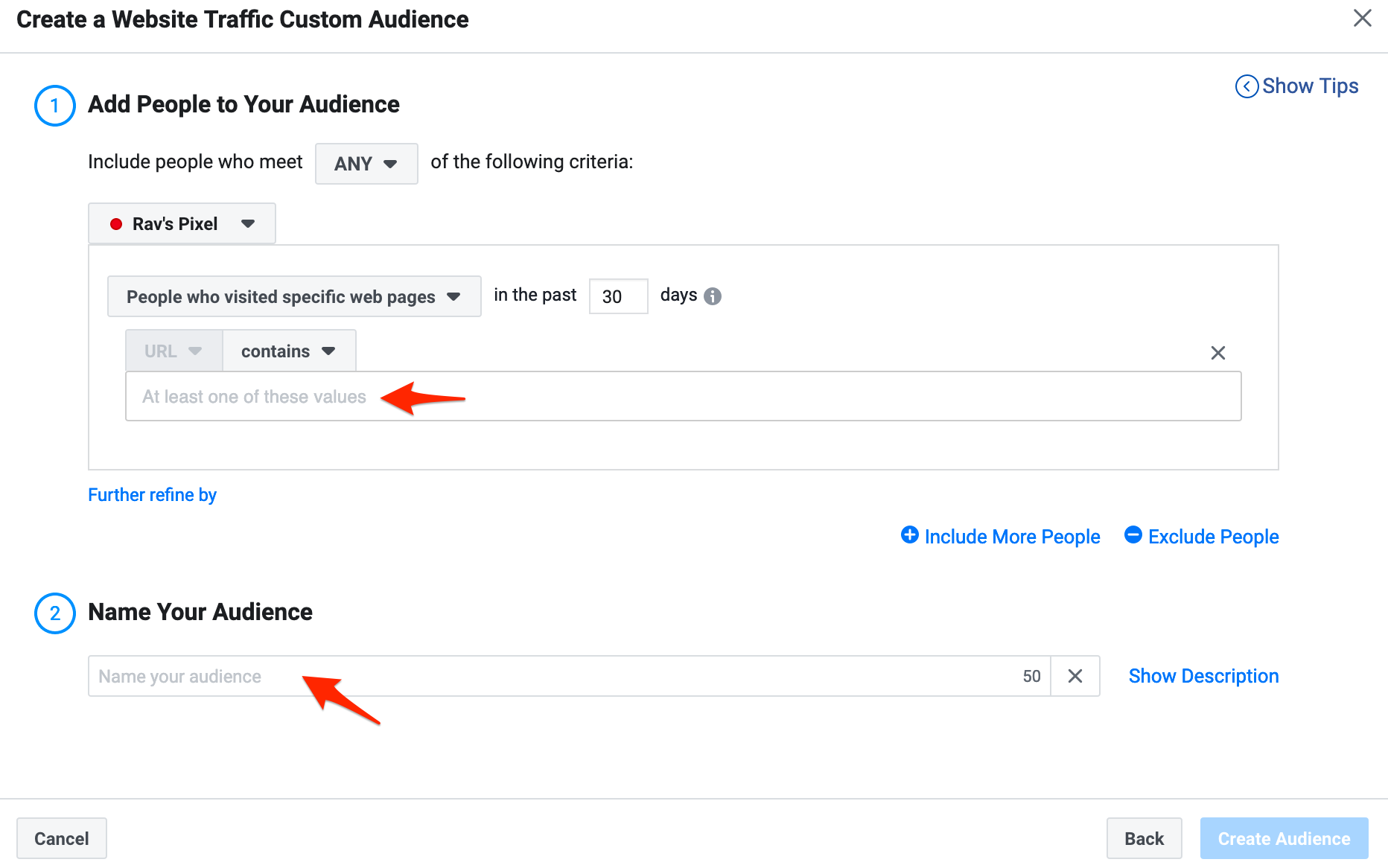
Task: Open the contains operator dropdown
Action: [289, 351]
